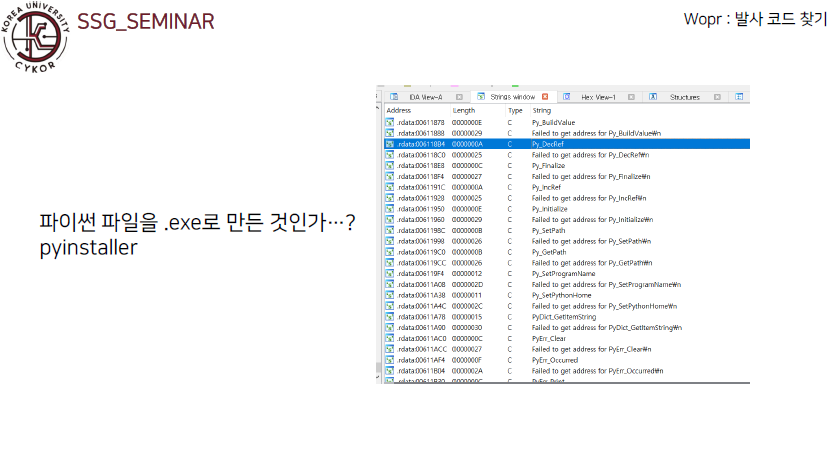The image size is (833, 469).
Task: Select the Strings window tab
Action: pos(512,97)
